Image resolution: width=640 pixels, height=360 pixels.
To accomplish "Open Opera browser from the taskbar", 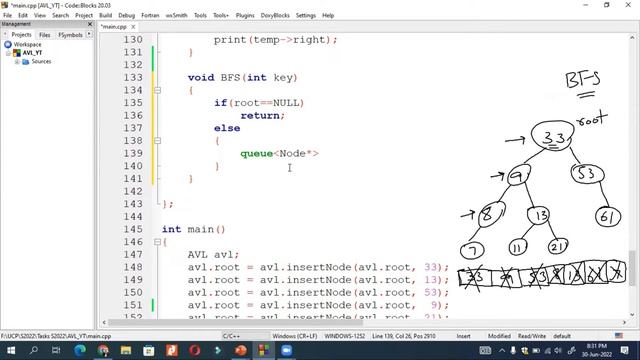I will coord(195,350).
